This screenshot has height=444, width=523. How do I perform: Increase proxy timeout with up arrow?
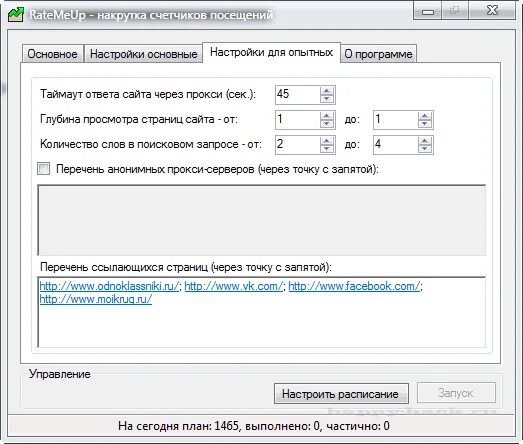tap(327, 91)
